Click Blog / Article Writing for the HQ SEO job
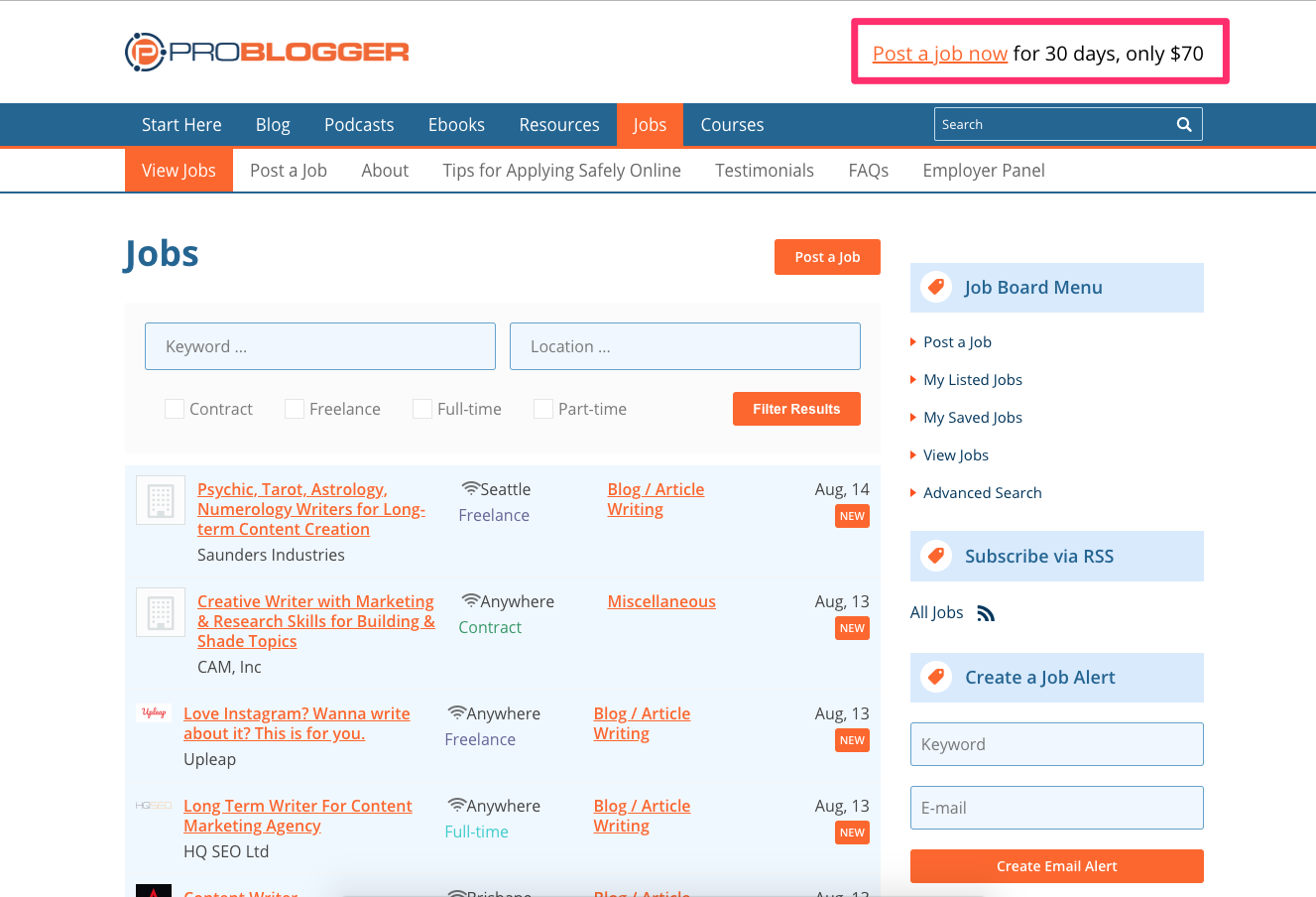Screen dimensions: 1316x897 coord(642,816)
